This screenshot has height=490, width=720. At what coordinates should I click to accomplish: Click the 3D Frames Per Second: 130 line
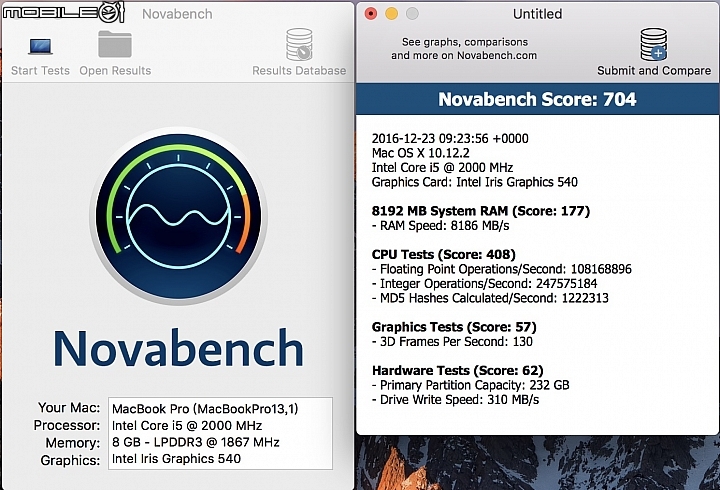click(x=452, y=342)
